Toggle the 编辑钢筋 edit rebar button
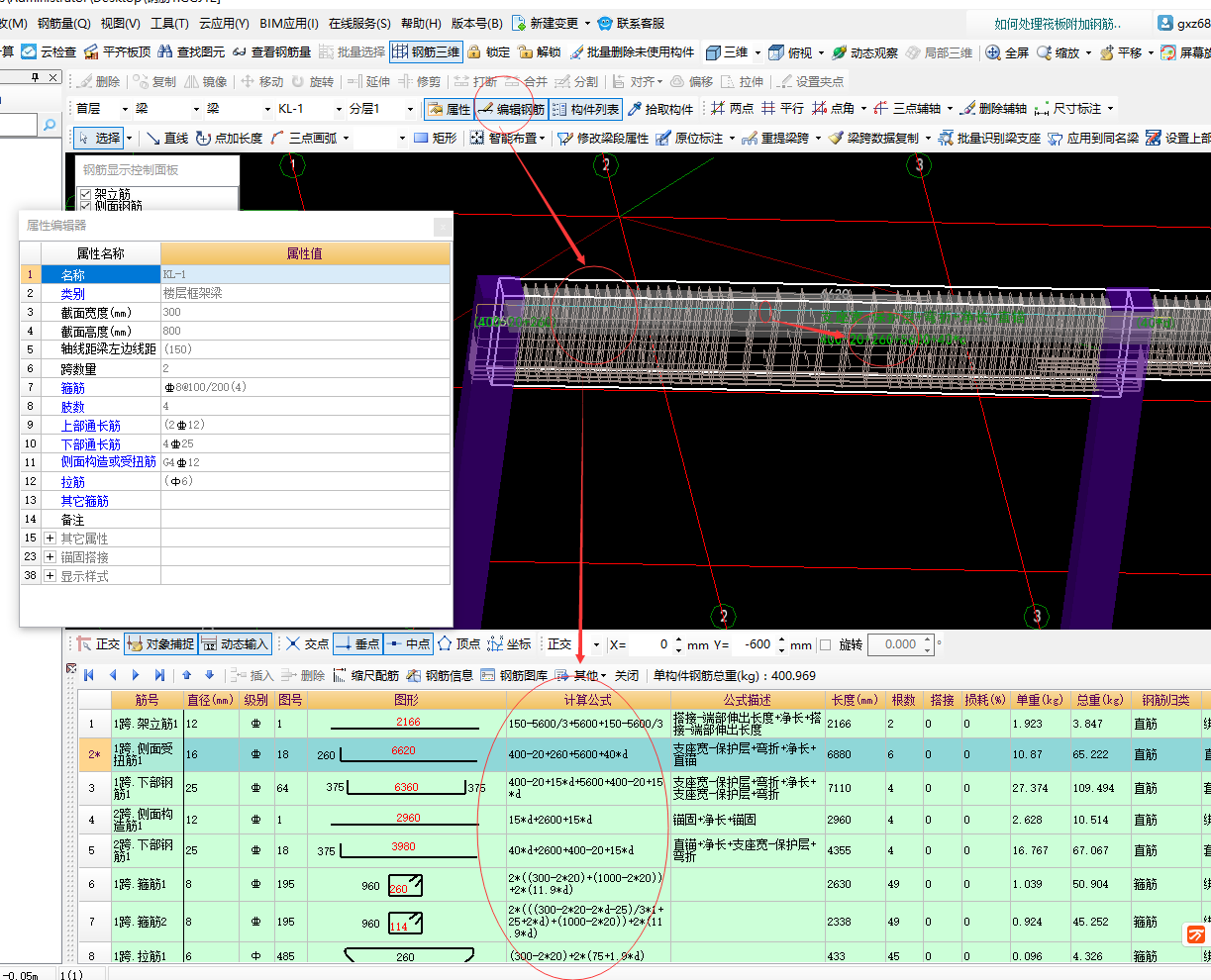The width and height of the screenshot is (1211, 980). (511, 109)
